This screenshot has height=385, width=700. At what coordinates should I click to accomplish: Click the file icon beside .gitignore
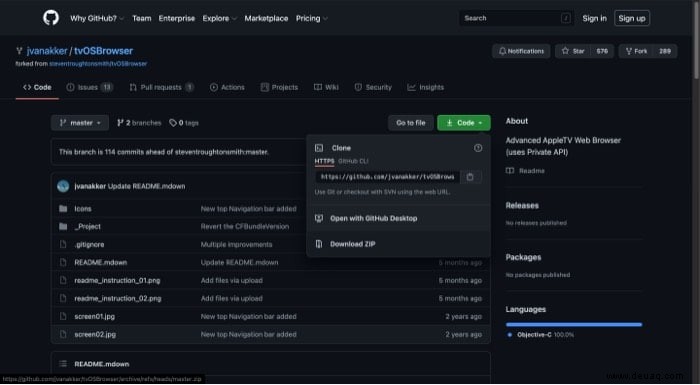click(63, 244)
